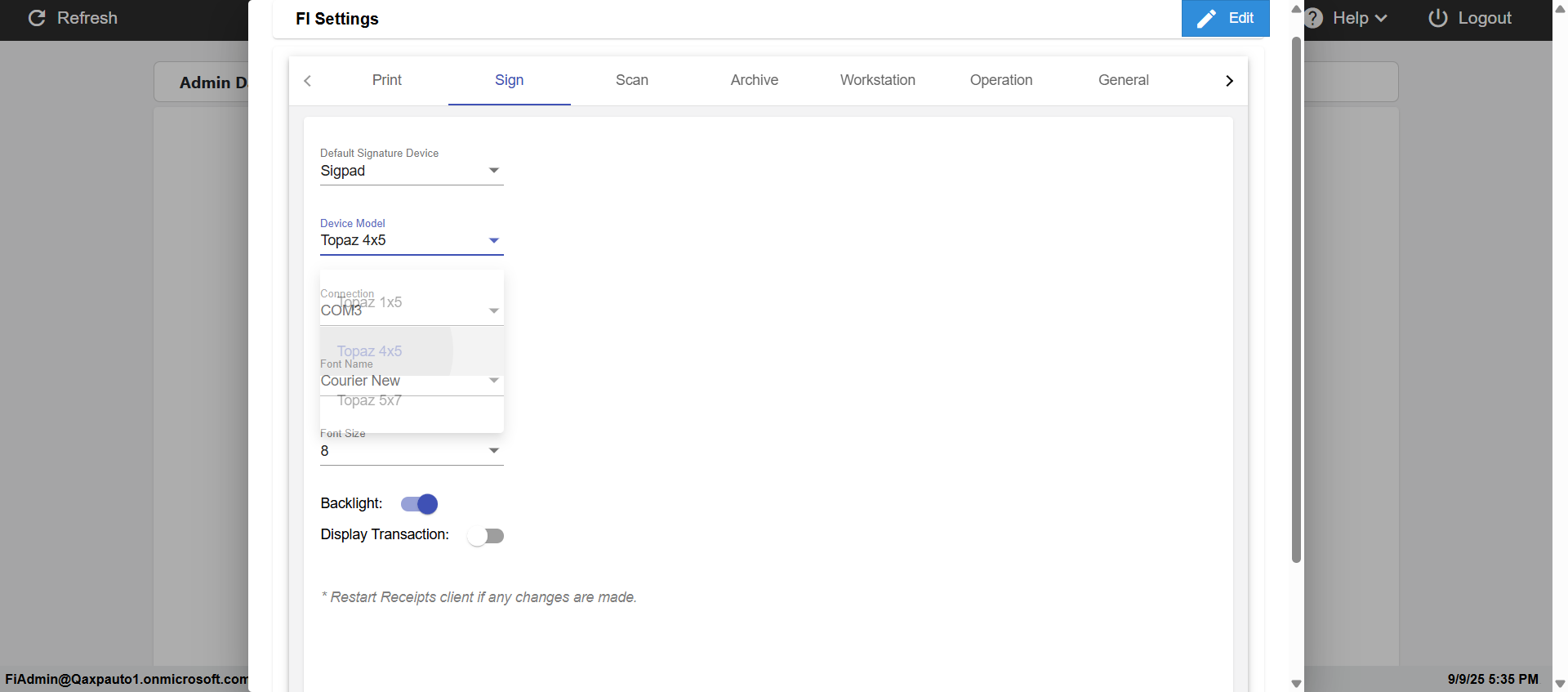Viewport: 1568px width, 692px height.
Task: Click the date and time in footer
Action: tap(1493, 679)
